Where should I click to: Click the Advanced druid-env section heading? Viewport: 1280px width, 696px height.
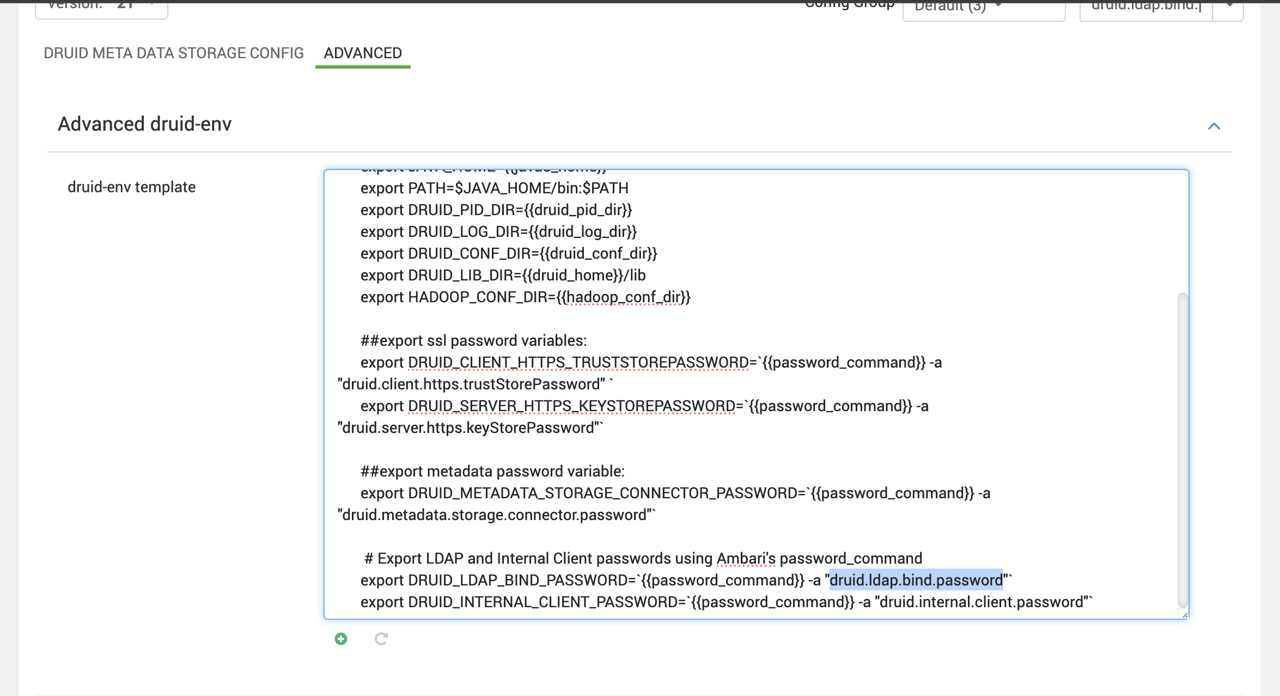(145, 124)
